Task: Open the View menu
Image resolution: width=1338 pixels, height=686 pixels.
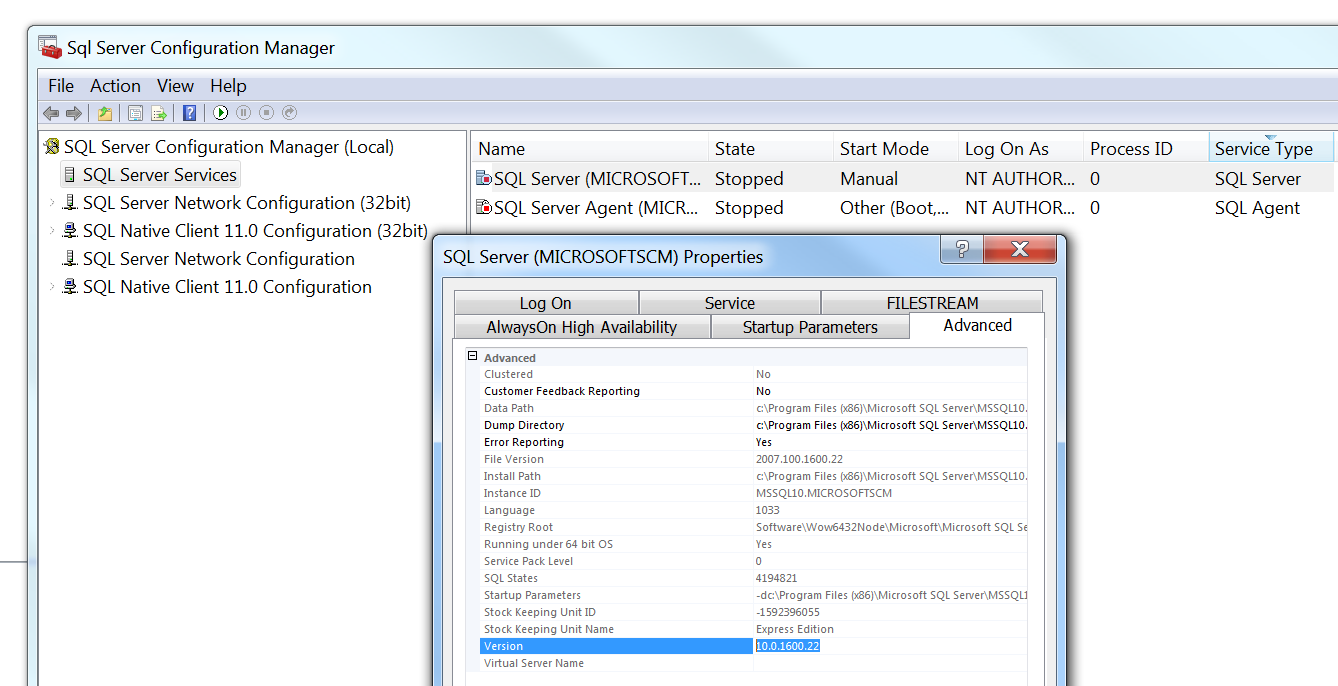Action: (x=175, y=86)
